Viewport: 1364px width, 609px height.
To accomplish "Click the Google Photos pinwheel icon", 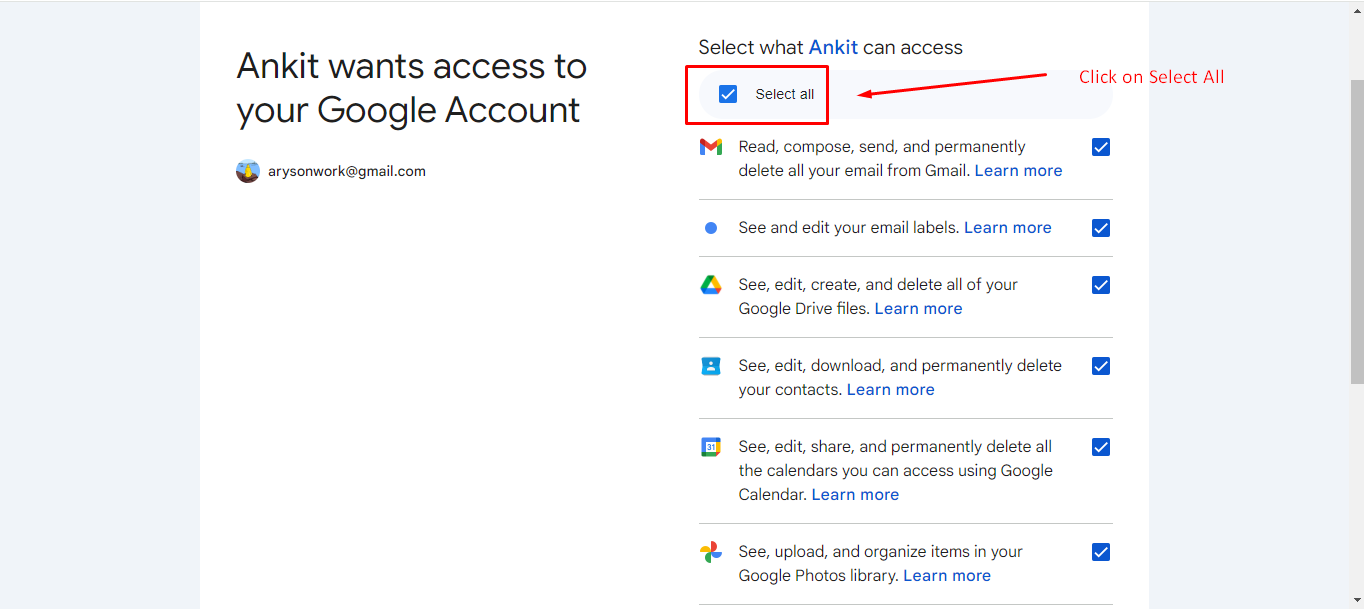I will [x=711, y=552].
